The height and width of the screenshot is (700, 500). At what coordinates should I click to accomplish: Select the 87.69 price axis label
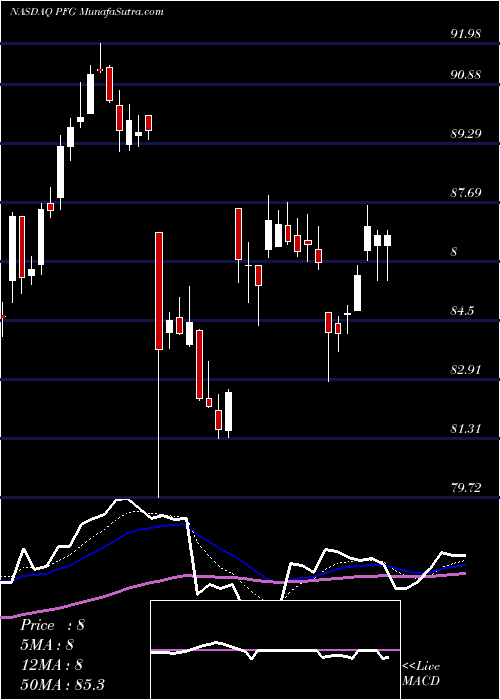(466, 193)
